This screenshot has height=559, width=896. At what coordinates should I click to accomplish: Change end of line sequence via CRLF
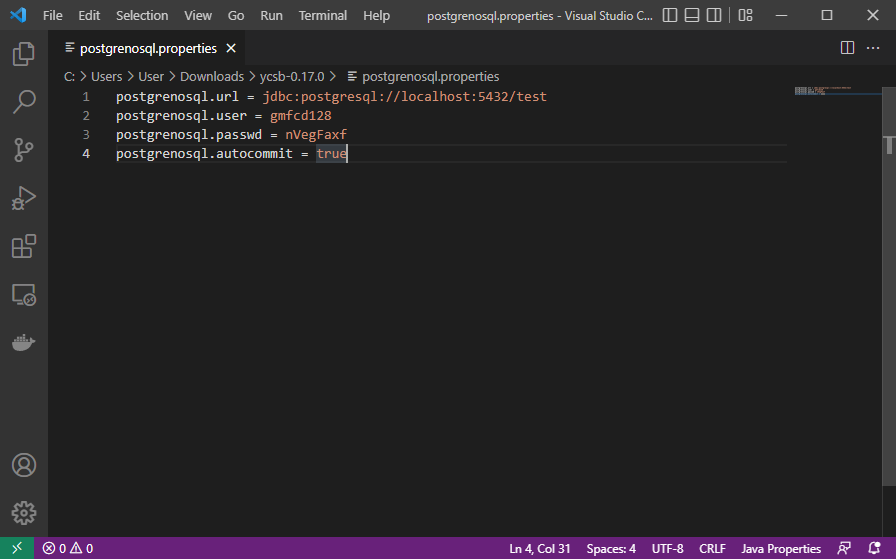[712, 549]
